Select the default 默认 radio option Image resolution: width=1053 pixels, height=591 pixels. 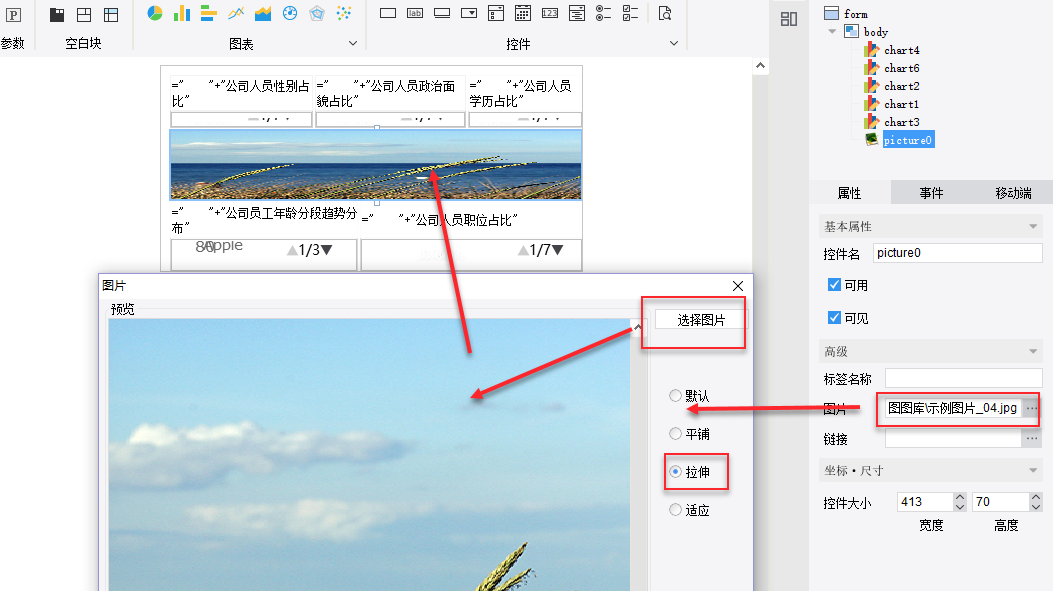point(676,396)
